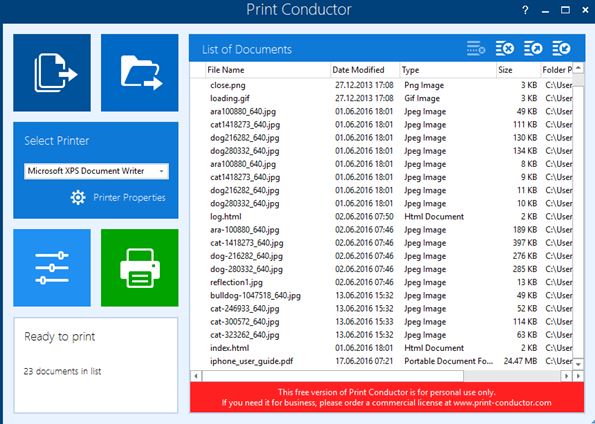Select loading.gif in the list
The width and height of the screenshot is (595, 424).
(381, 98)
